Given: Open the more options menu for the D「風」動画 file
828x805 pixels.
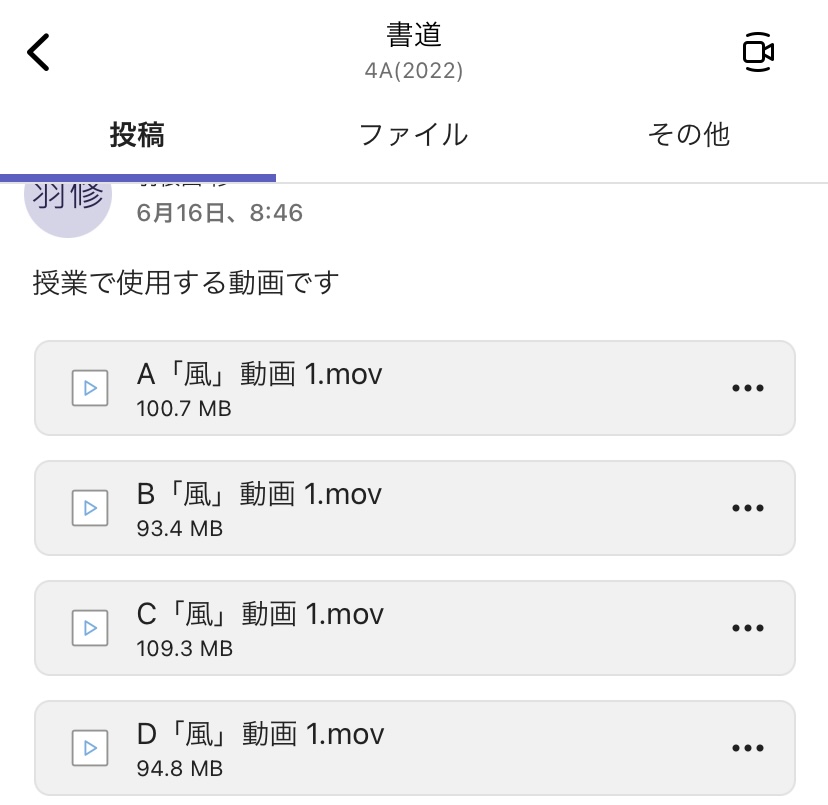Looking at the screenshot, I should click(748, 748).
